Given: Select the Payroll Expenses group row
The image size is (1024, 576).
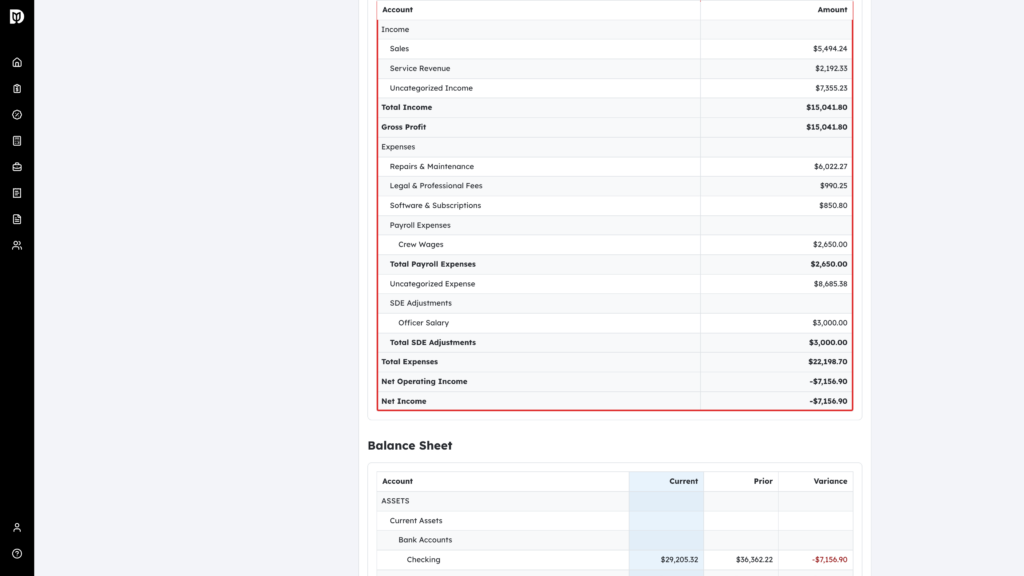Looking at the screenshot, I should point(615,225).
